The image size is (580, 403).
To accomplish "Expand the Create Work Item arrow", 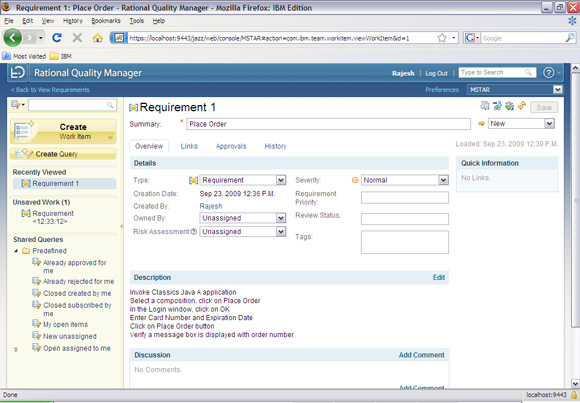I will coord(110,138).
